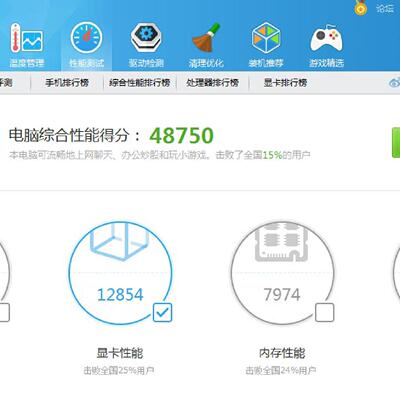Switch to the 手机排行榜 tab
Image resolution: width=400 pixels, height=400 pixels.
67,82
